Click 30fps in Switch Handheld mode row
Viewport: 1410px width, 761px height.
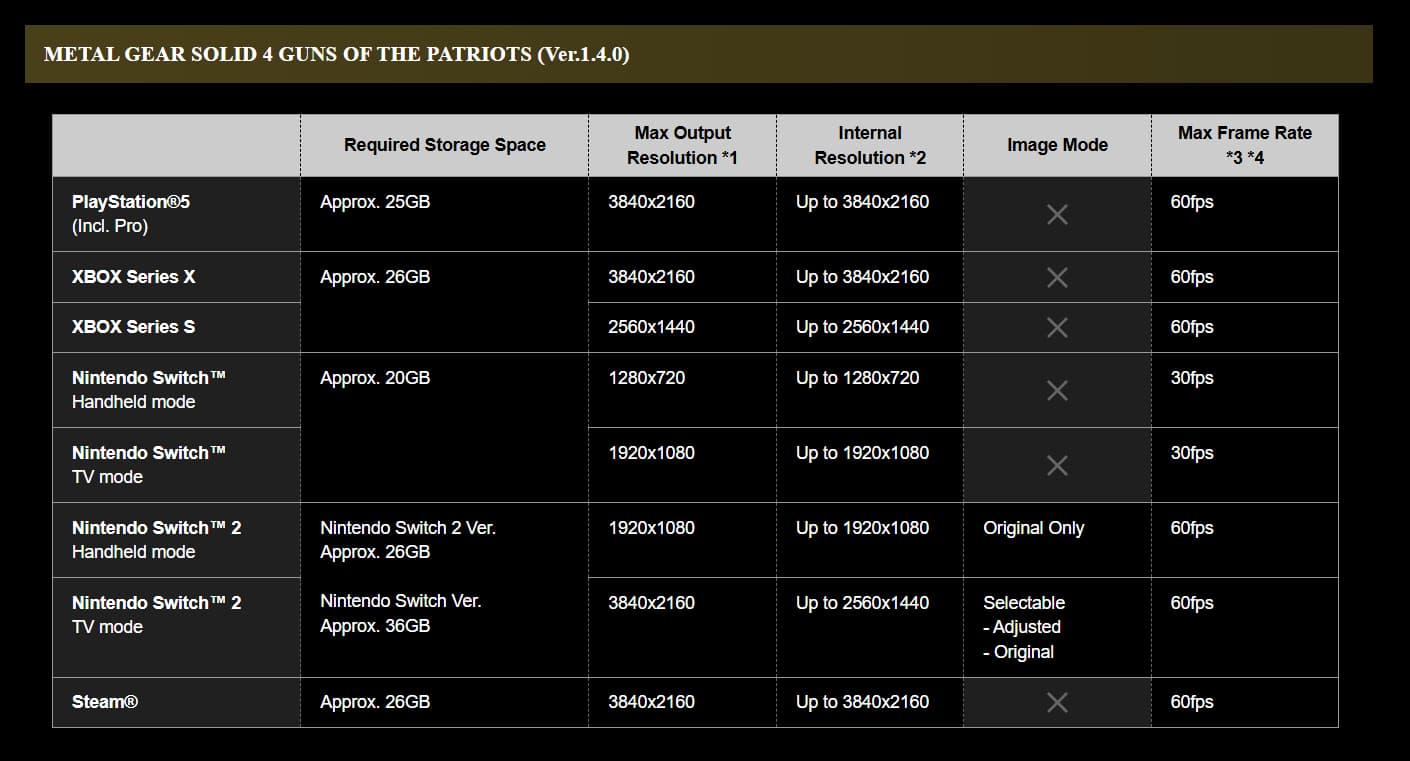pyautogui.click(x=1192, y=378)
